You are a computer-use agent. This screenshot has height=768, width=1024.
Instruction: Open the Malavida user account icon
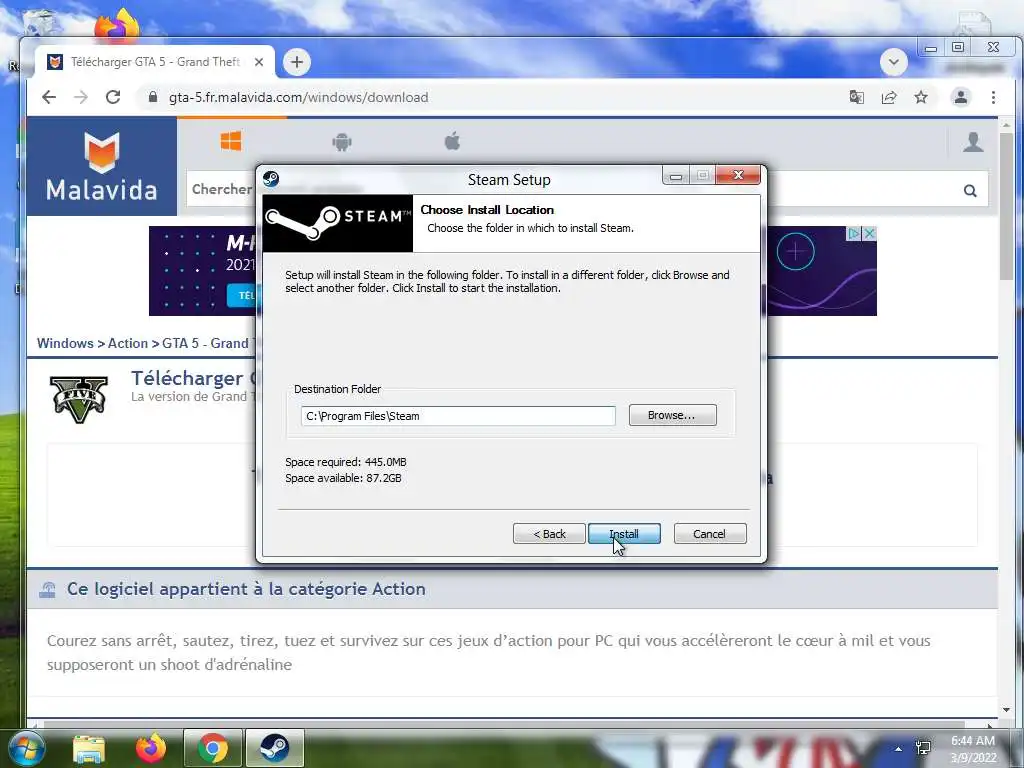tap(973, 142)
